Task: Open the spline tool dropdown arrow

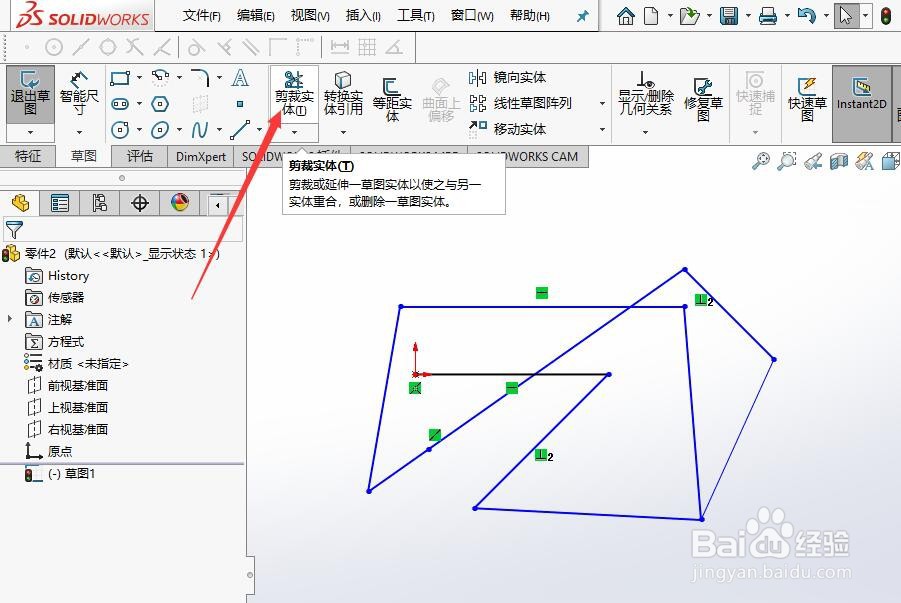Action: (x=219, y=130)
